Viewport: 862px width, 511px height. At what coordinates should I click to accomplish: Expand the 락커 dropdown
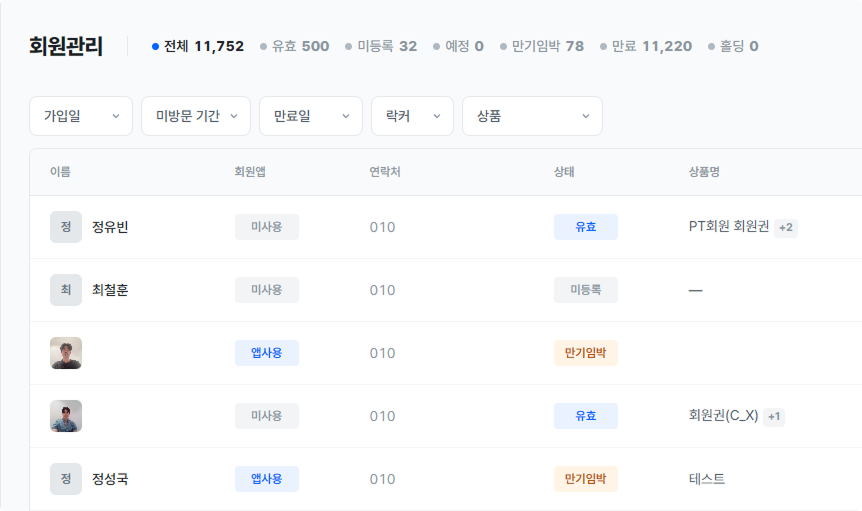click(412, 116)
